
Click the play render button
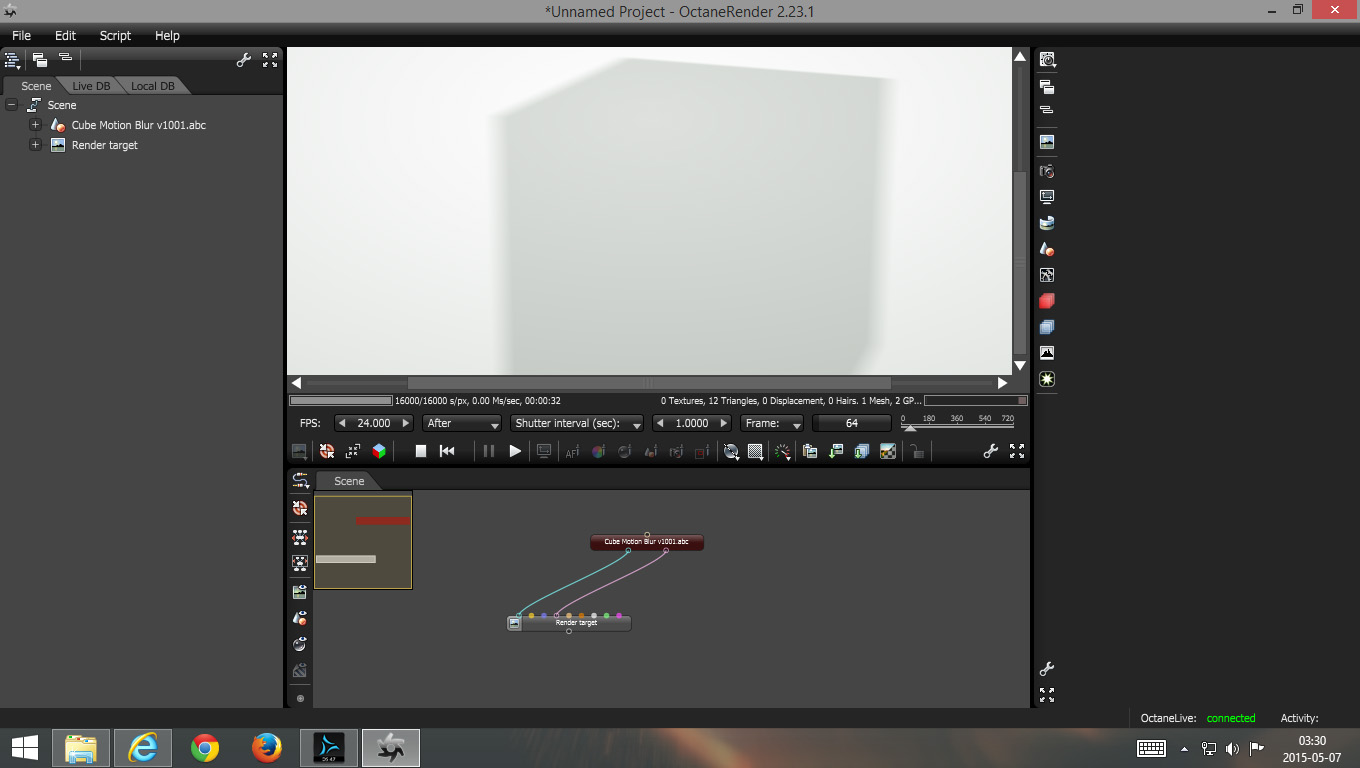515,451
